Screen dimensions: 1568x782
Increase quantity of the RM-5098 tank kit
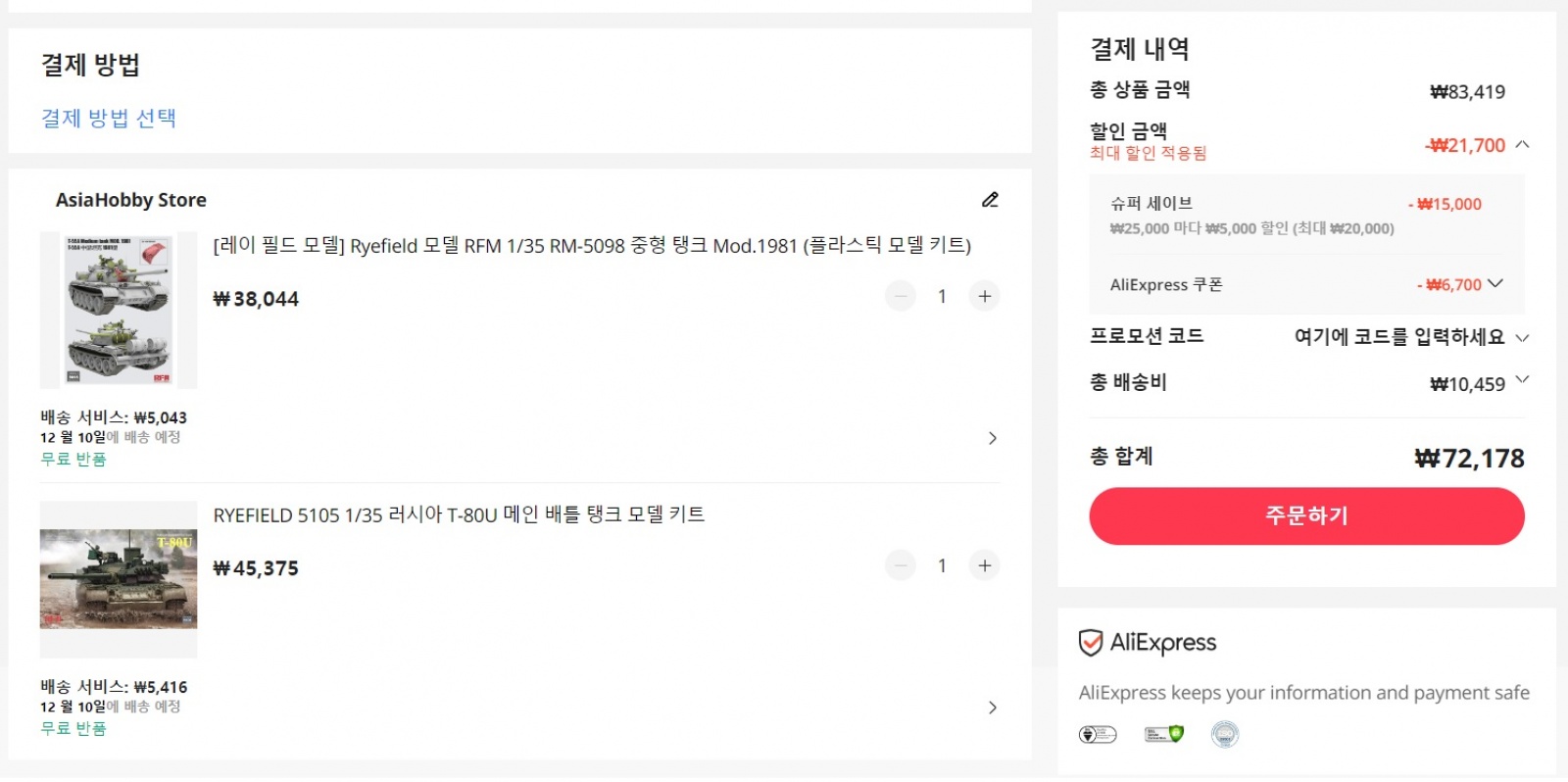coord(984,296)
